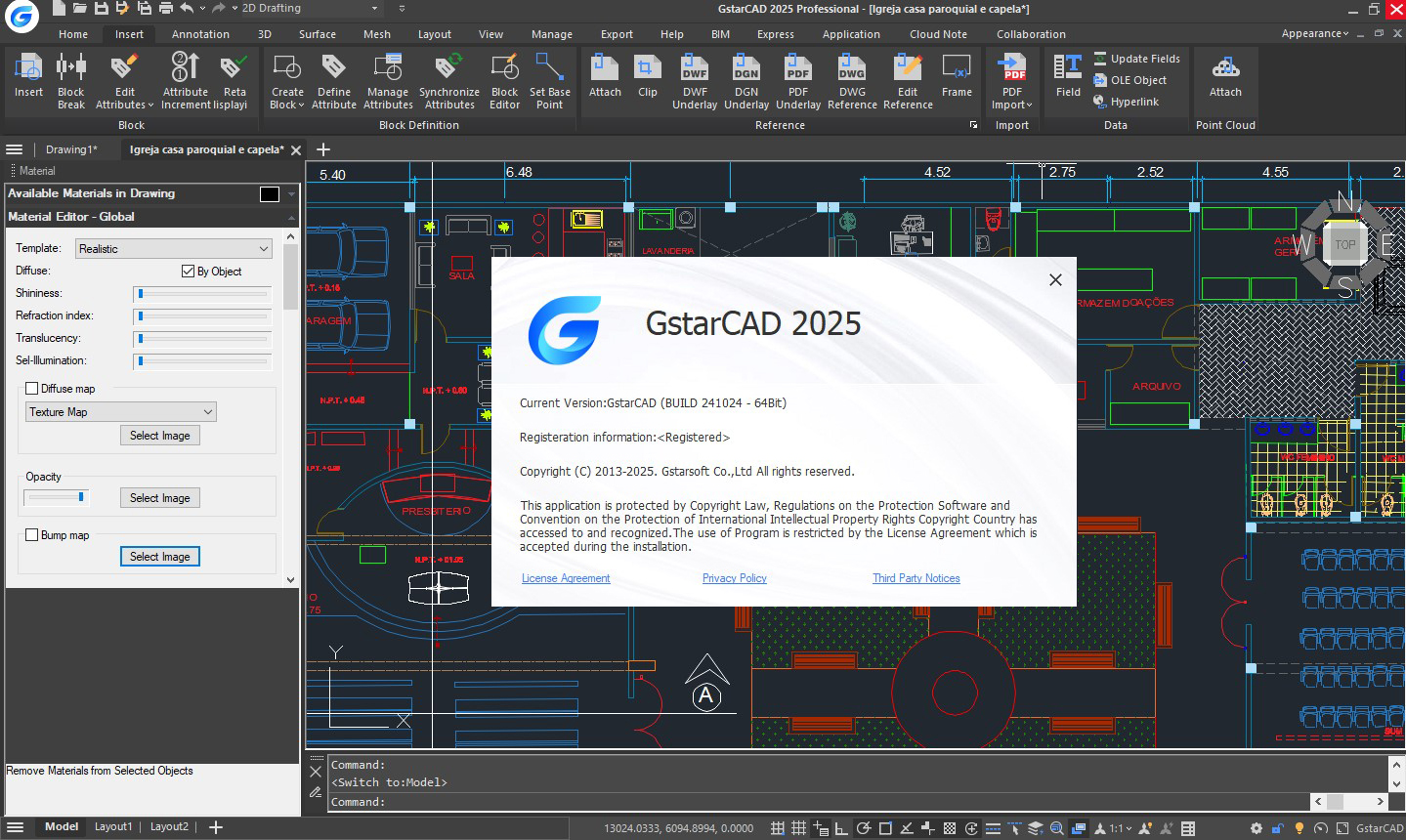Open the annotation scale 1:1 dropdown

(x=1120, y=828)
